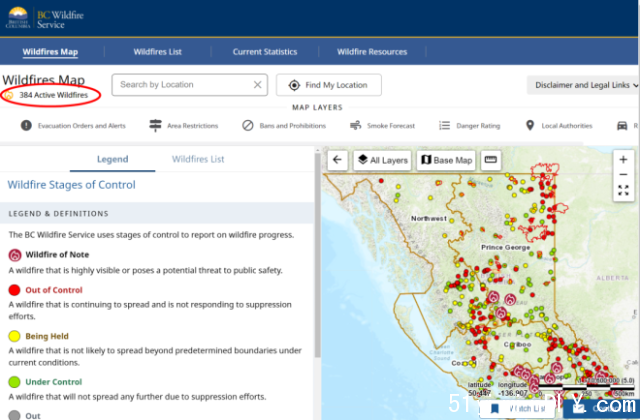Switch to the Legend tab
The width and height of the screenshot is (640, 420).
(x=113, y=159)
